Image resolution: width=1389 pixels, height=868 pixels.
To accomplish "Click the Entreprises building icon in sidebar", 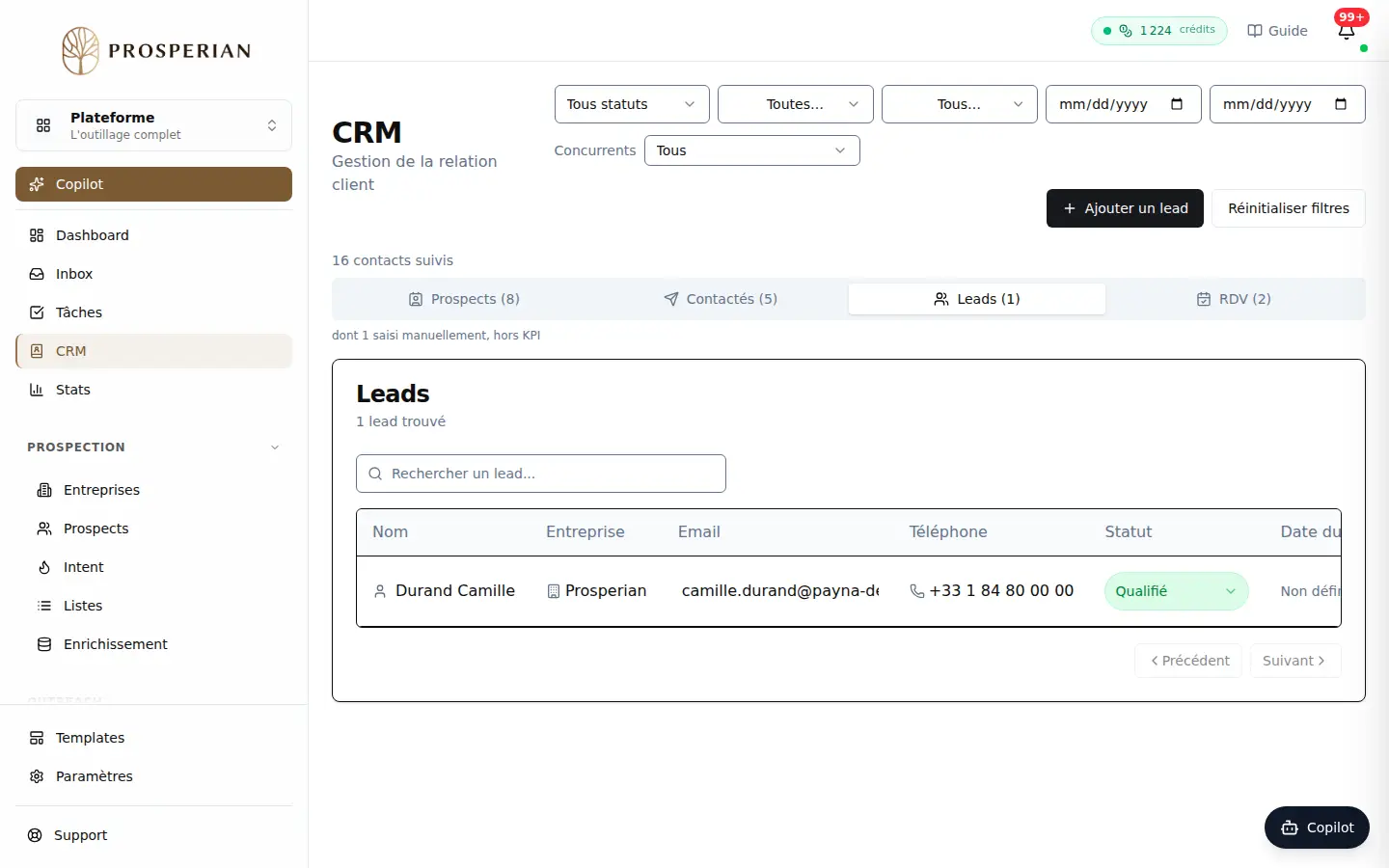I will coord(44,490).
